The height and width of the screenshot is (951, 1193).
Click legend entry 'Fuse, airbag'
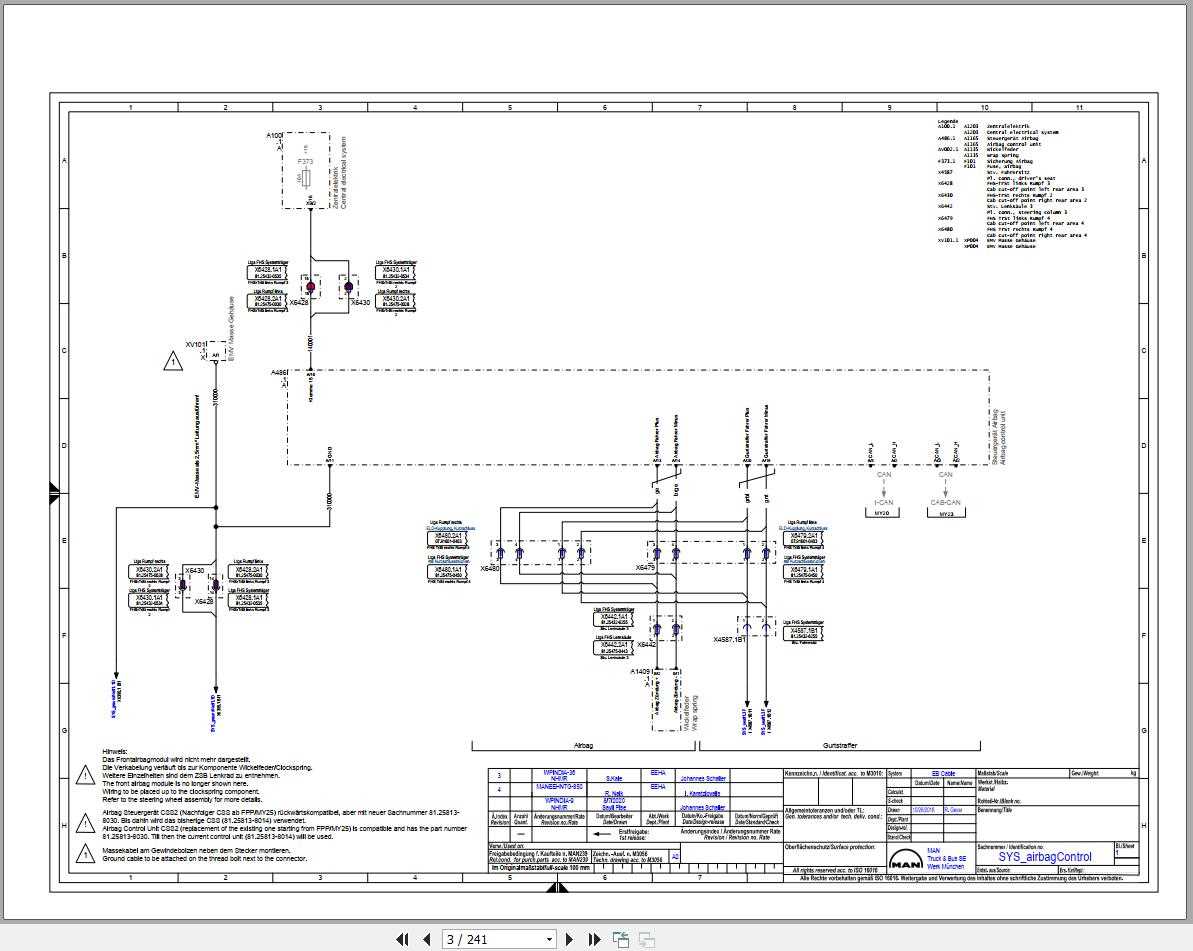point(1004,166)
